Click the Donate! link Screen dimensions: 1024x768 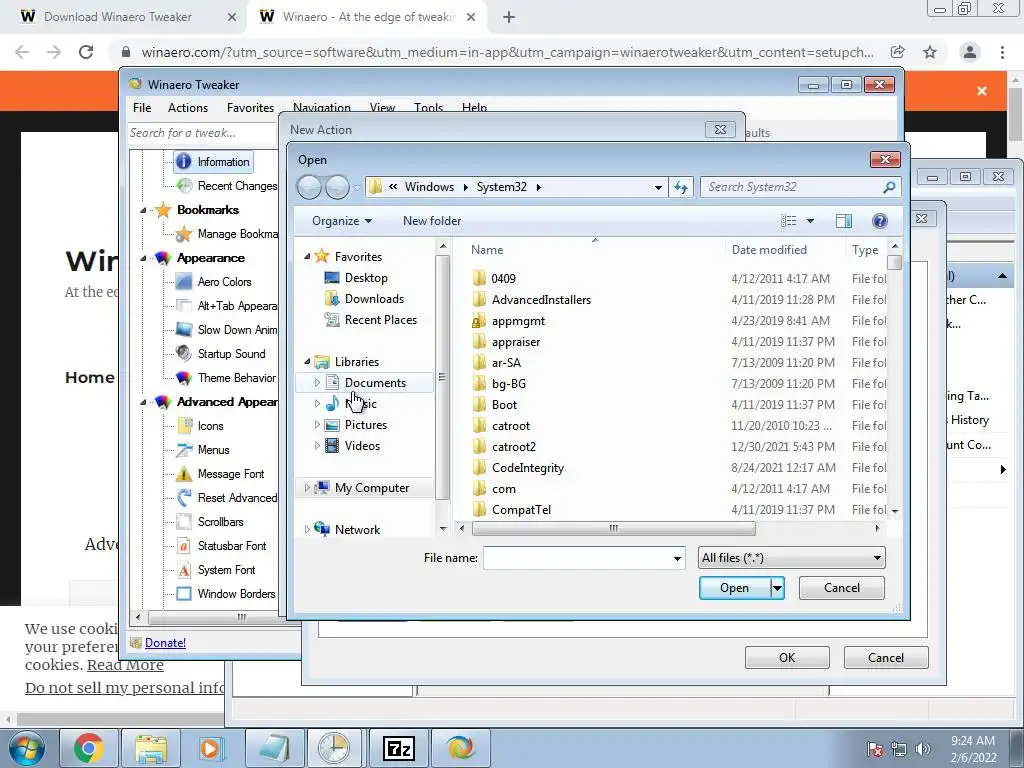(165, 643)
